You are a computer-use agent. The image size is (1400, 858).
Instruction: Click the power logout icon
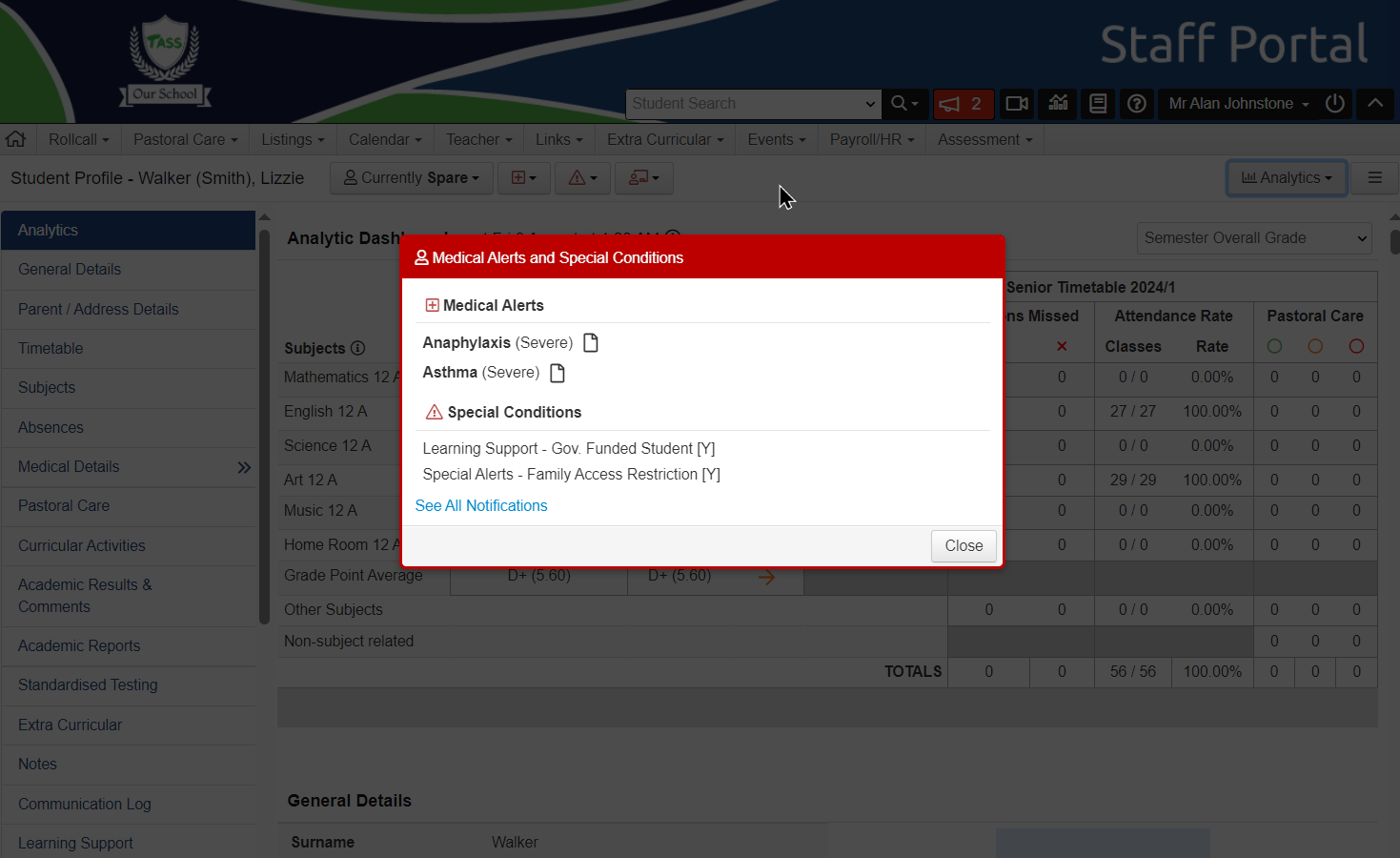tap(1335, 104)
